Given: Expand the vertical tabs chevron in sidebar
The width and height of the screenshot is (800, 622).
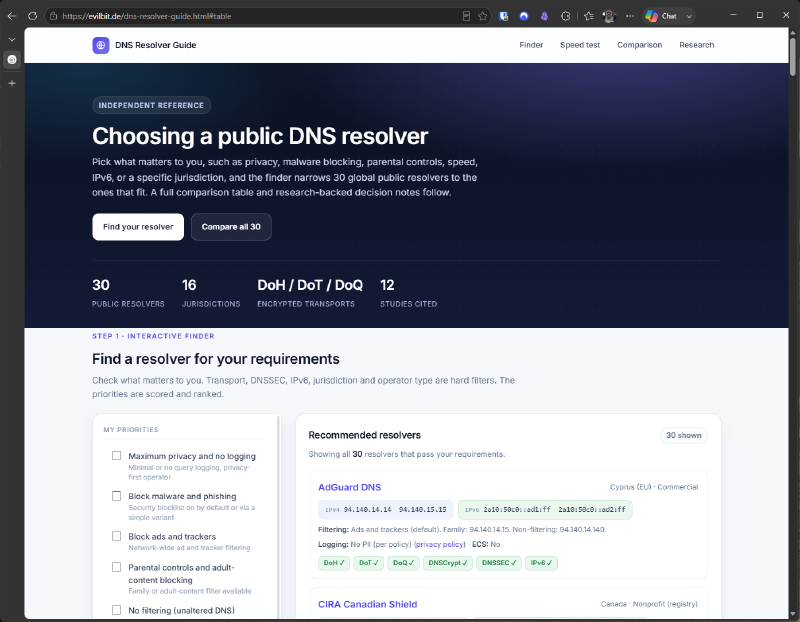Looking at the screenshot, I should (x=12, y=39).
